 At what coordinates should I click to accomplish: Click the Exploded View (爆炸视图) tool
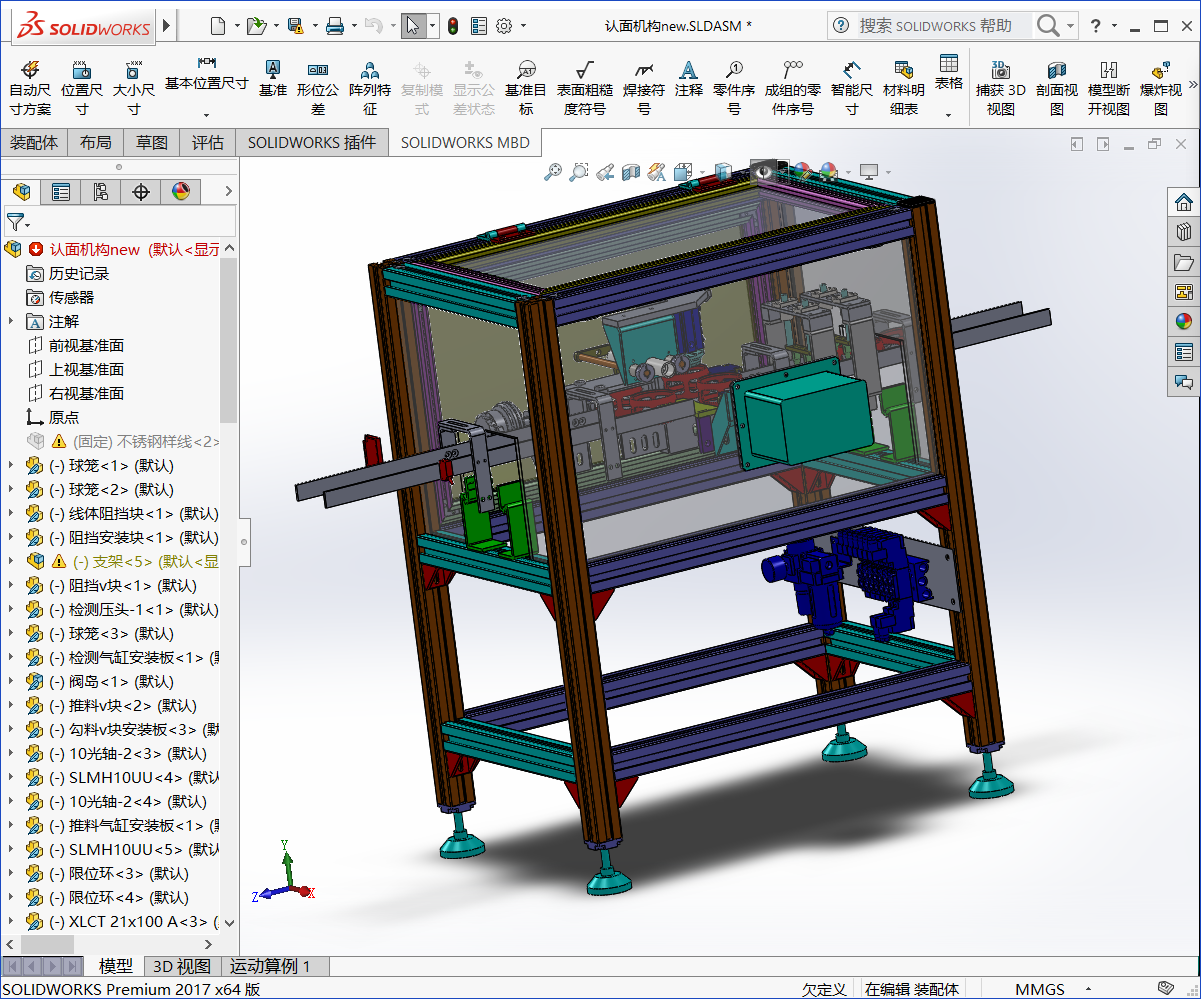click(1161, 89)
